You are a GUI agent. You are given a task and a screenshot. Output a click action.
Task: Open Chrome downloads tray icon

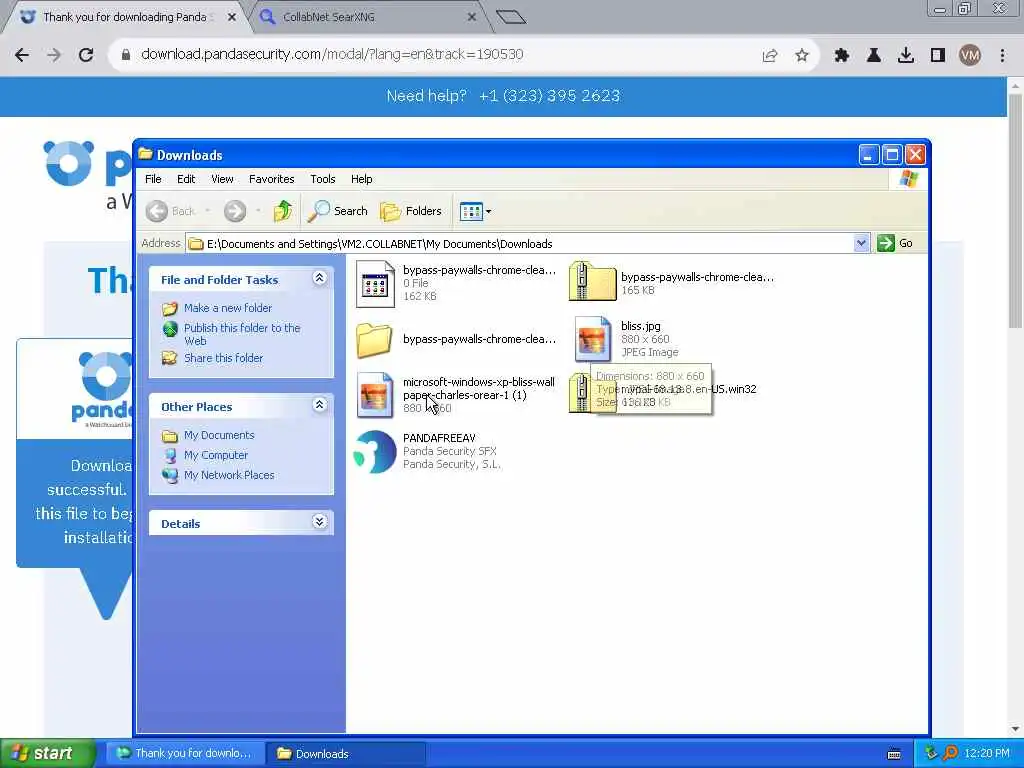coord(906,56)
